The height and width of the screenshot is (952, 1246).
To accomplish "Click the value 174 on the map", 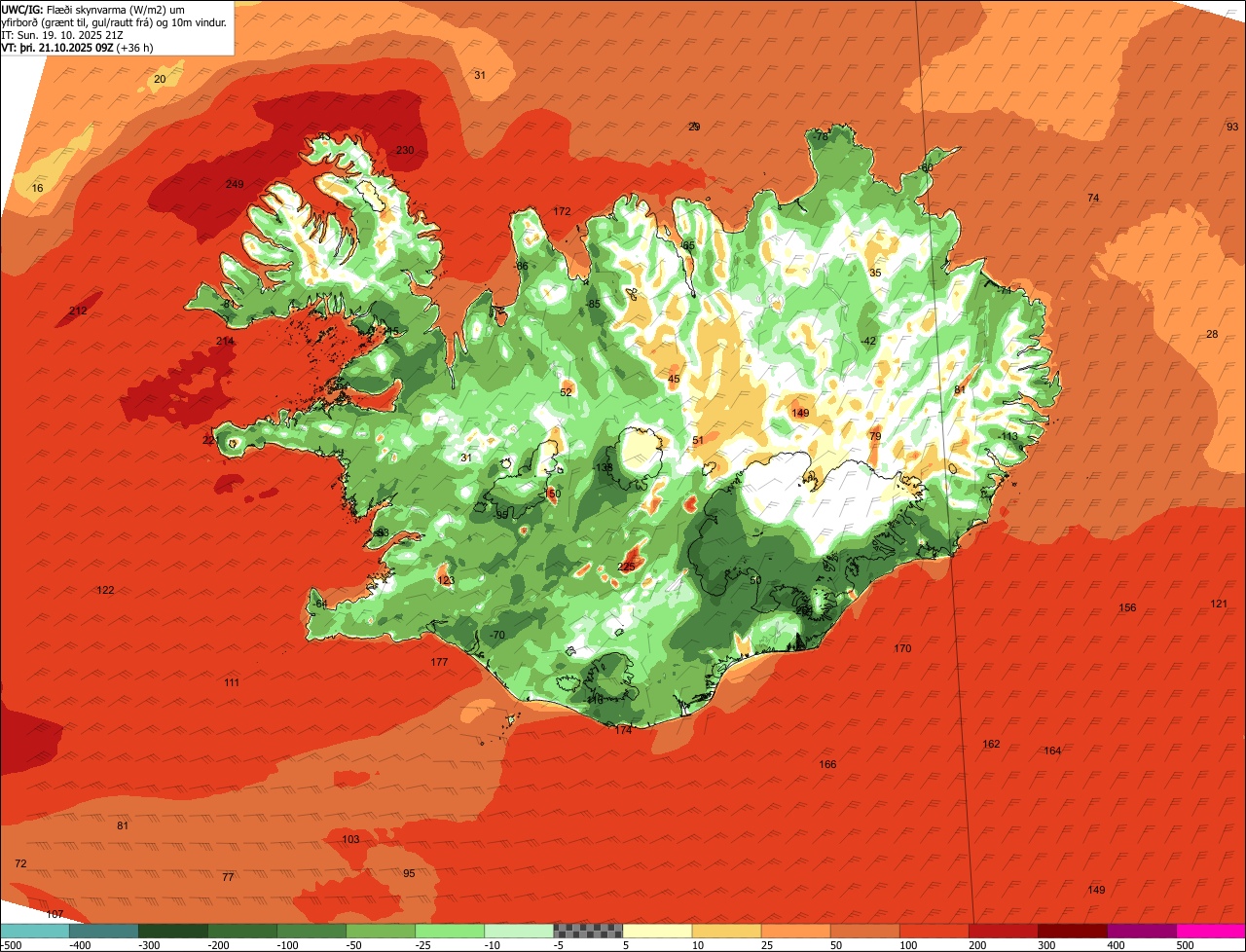I will click(623, 729).
